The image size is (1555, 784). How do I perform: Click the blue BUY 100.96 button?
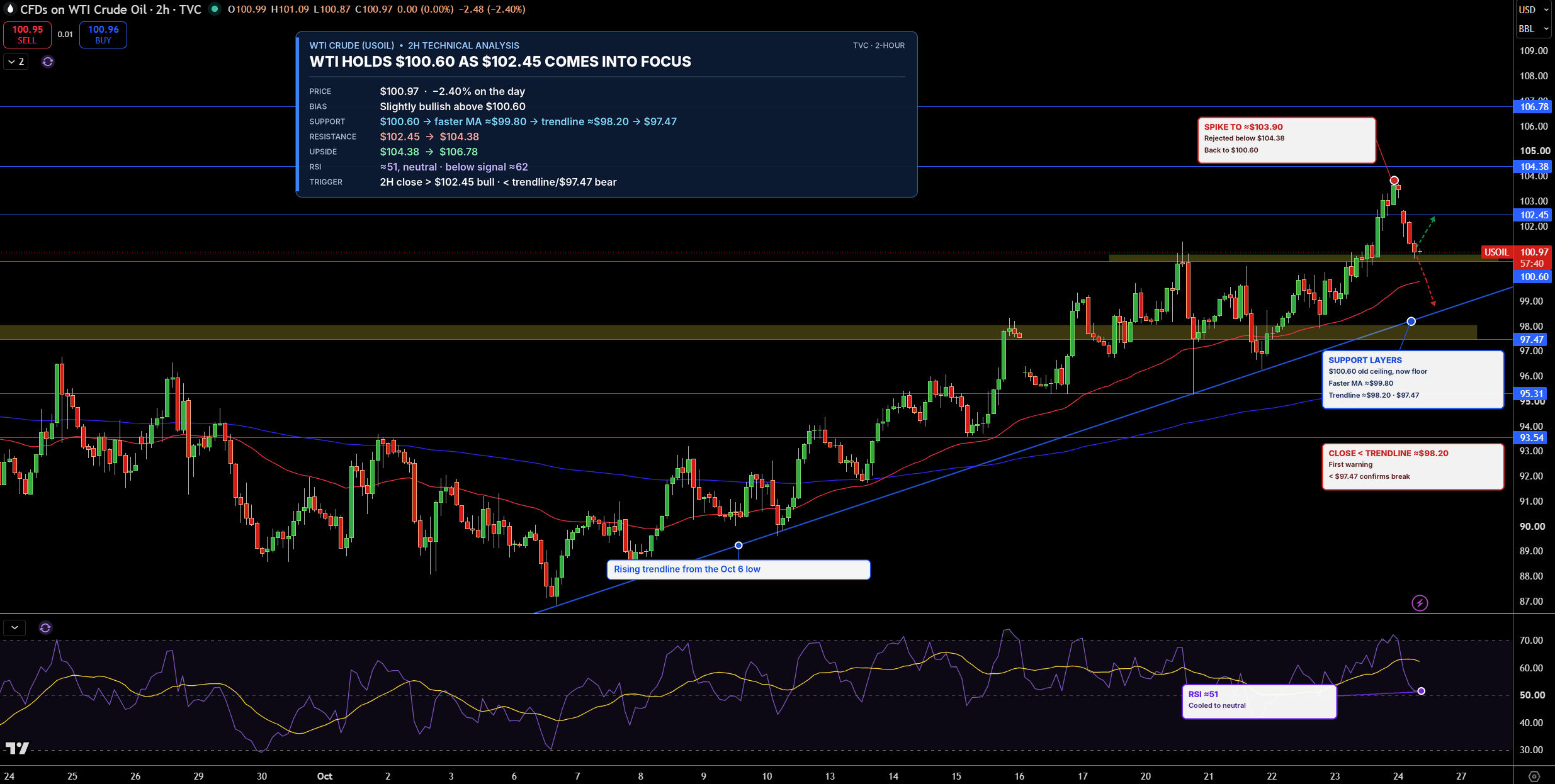tap(103, 35)
